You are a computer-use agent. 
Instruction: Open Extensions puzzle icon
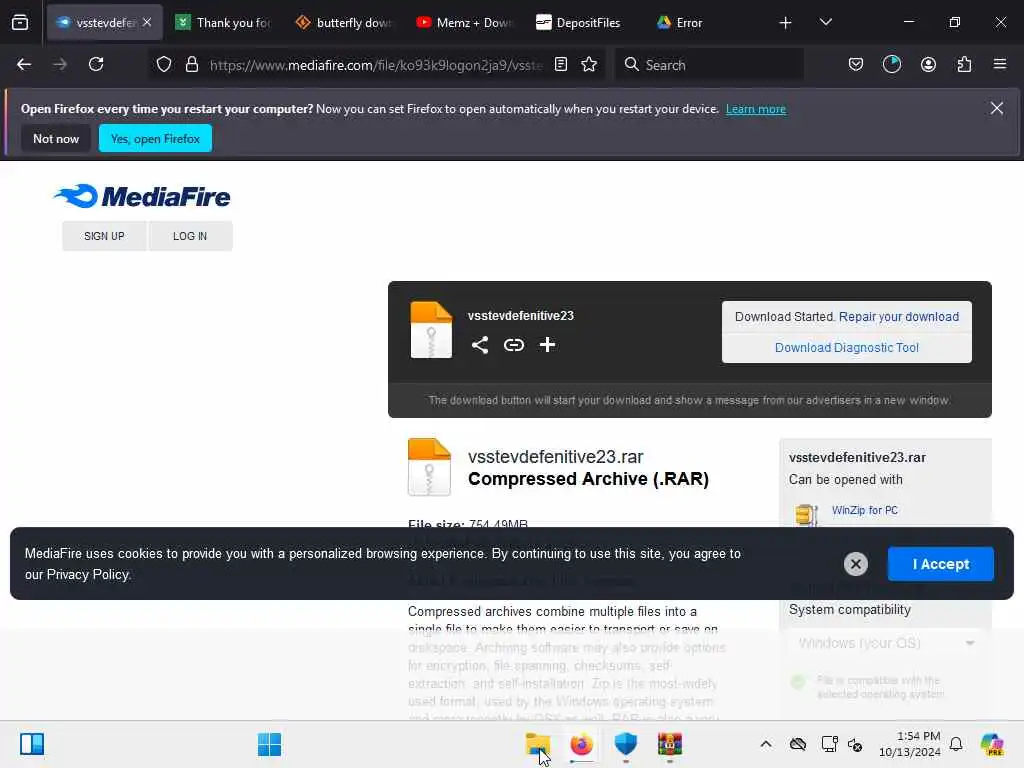(x=964, y=64)
